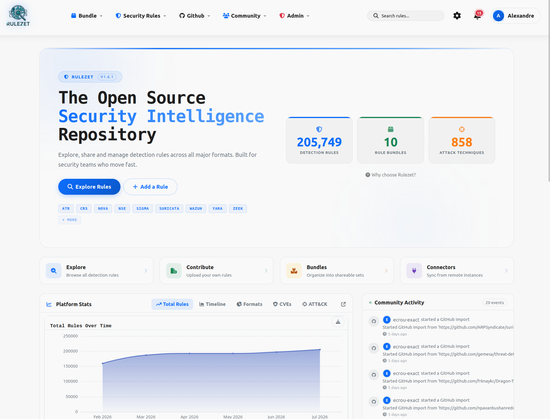Open the Bundles shareable sets card

(x=337, y=271)
